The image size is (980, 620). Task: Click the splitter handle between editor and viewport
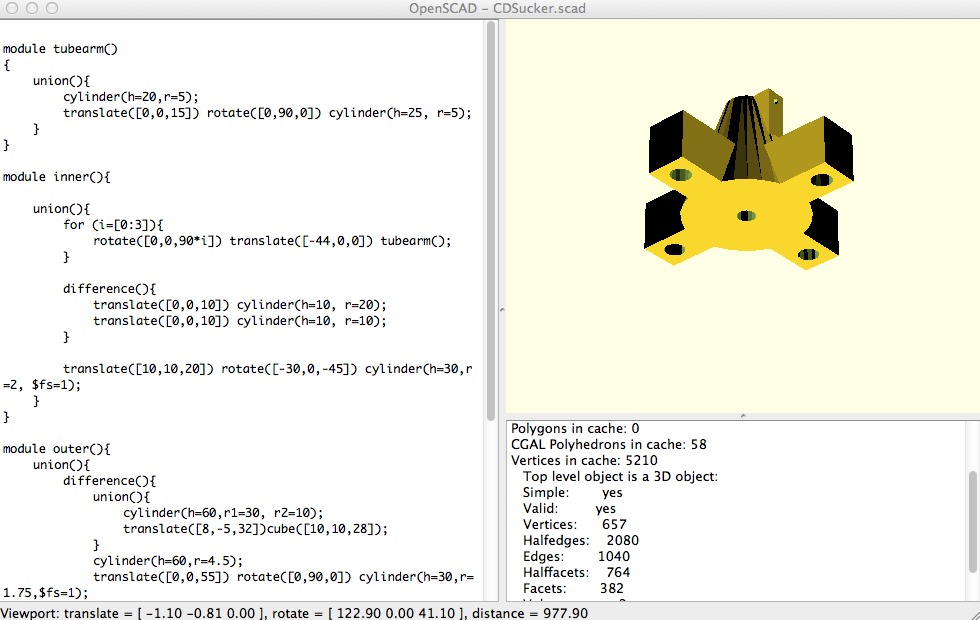pos(501,310)
